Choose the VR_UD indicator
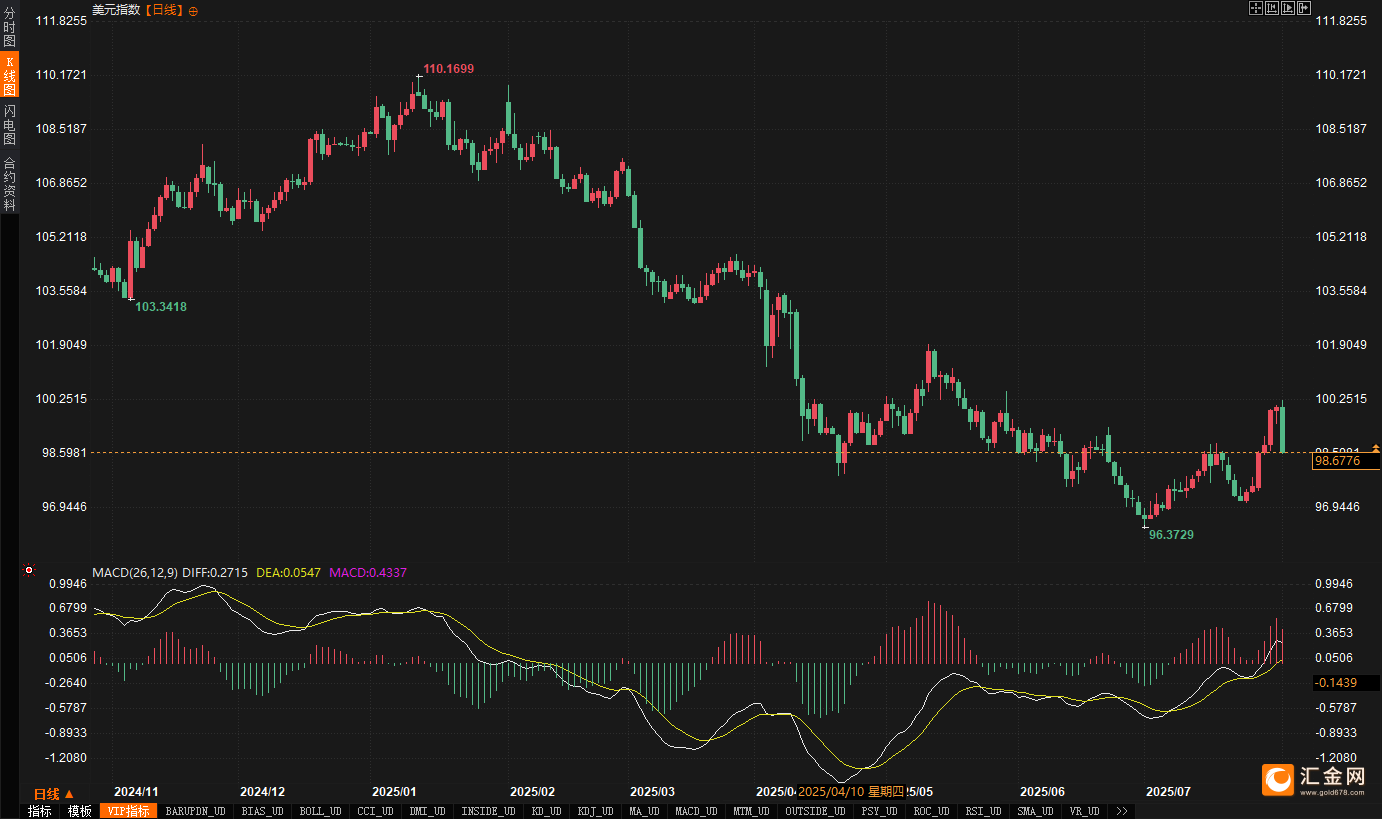Image resolution: width=1382 pixels, height=819 pixels. (x=1084, y=811)
